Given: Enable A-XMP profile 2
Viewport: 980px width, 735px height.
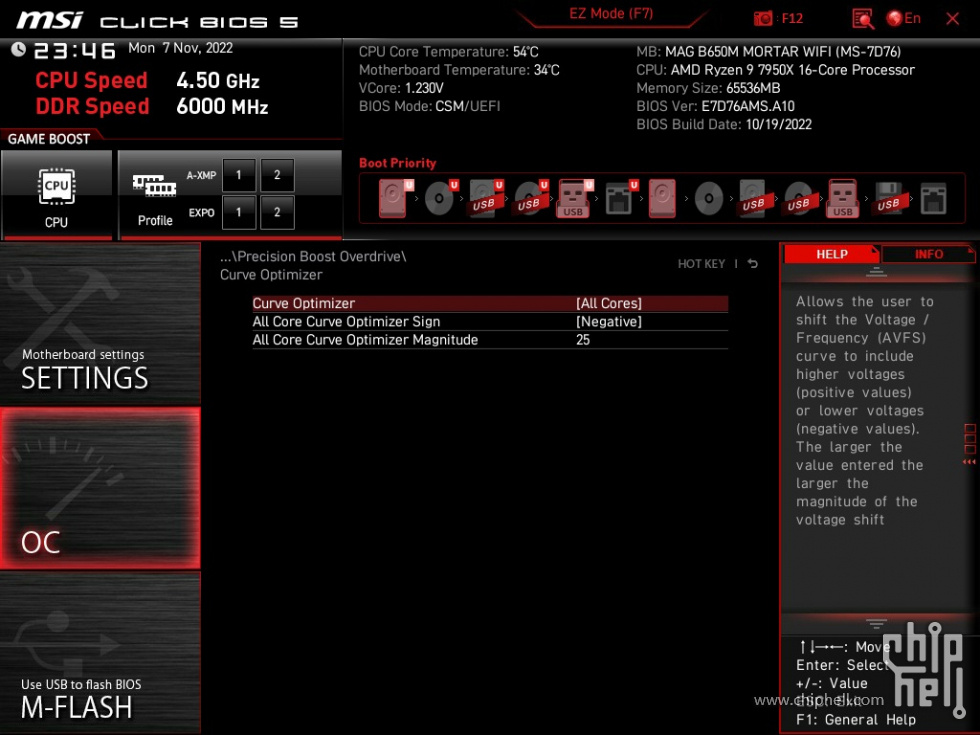Looking at the screenshot, I should (x=277, y=175).
